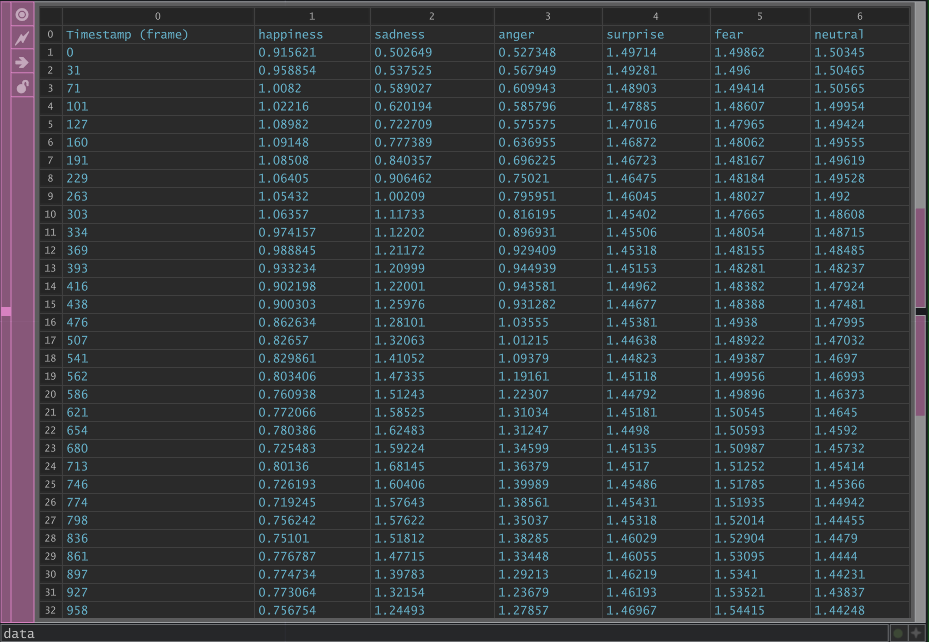929x642 pixels.
Task: Click the plus viewer-active icon at bottom right
Action: pos(917,633)
